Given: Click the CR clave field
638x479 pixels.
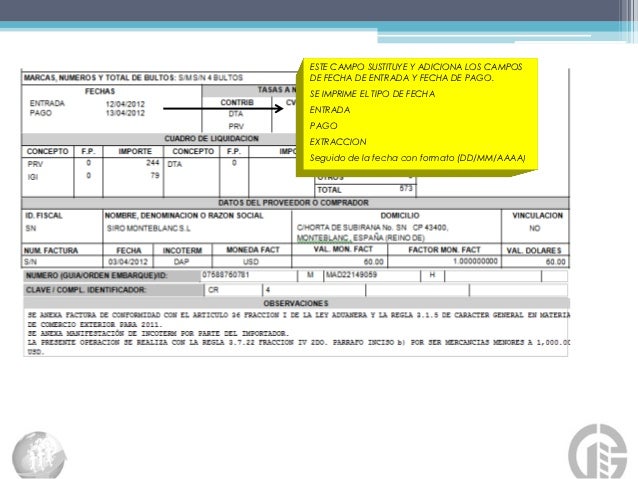Looking at the screenshot, I should tap(233, 290).
